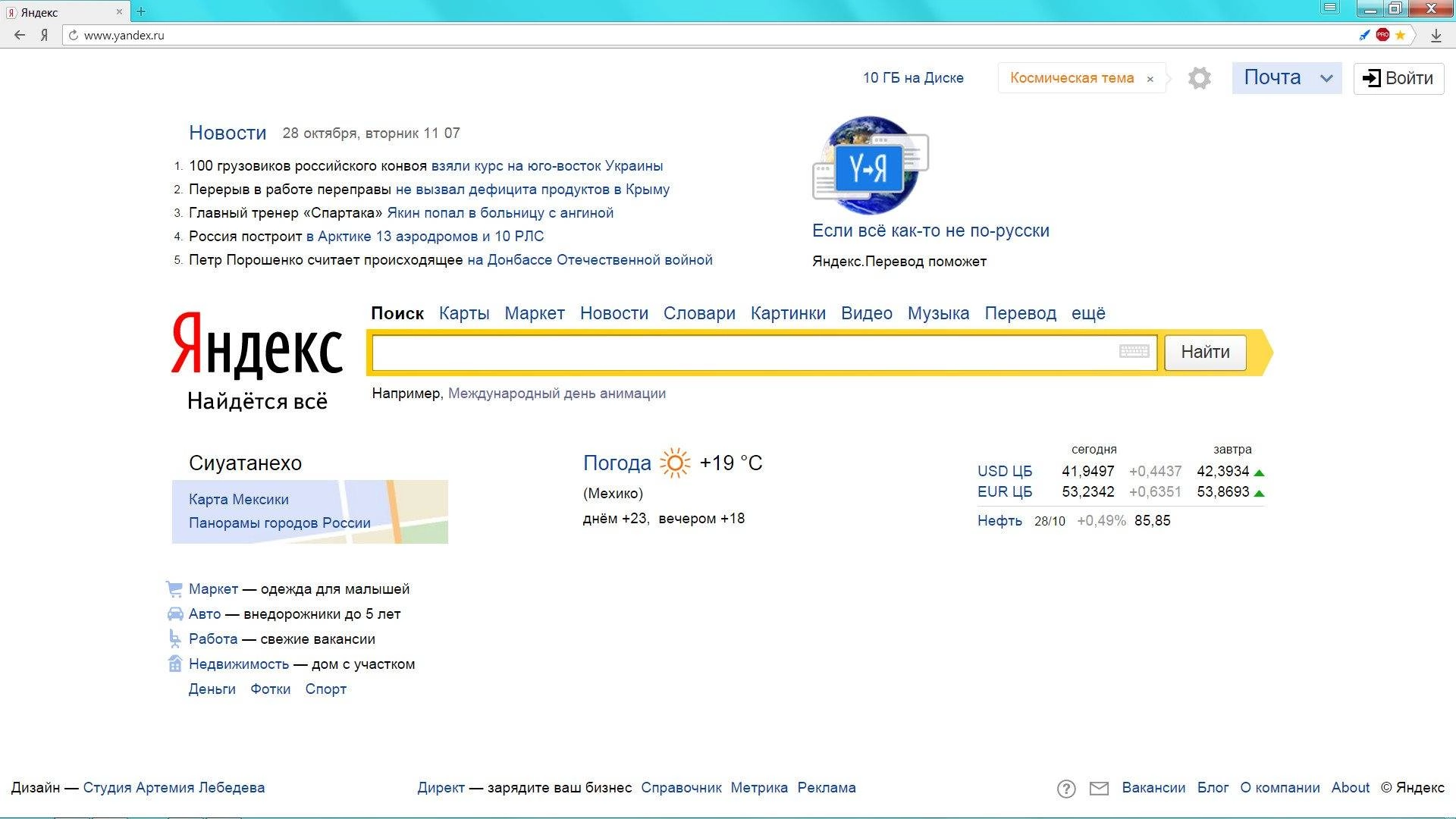
Task: Click the Войти login button
Action: point(1398,78)
